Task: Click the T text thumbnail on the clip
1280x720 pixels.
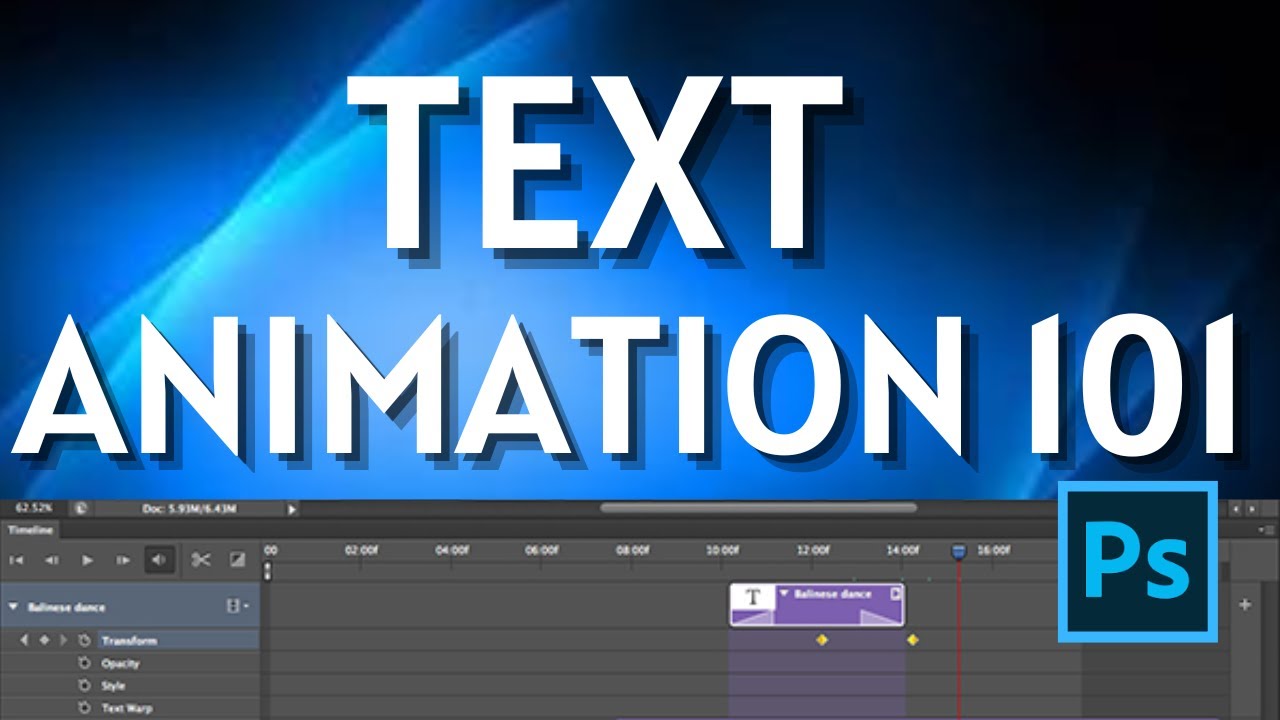Action: click(754, 598)
